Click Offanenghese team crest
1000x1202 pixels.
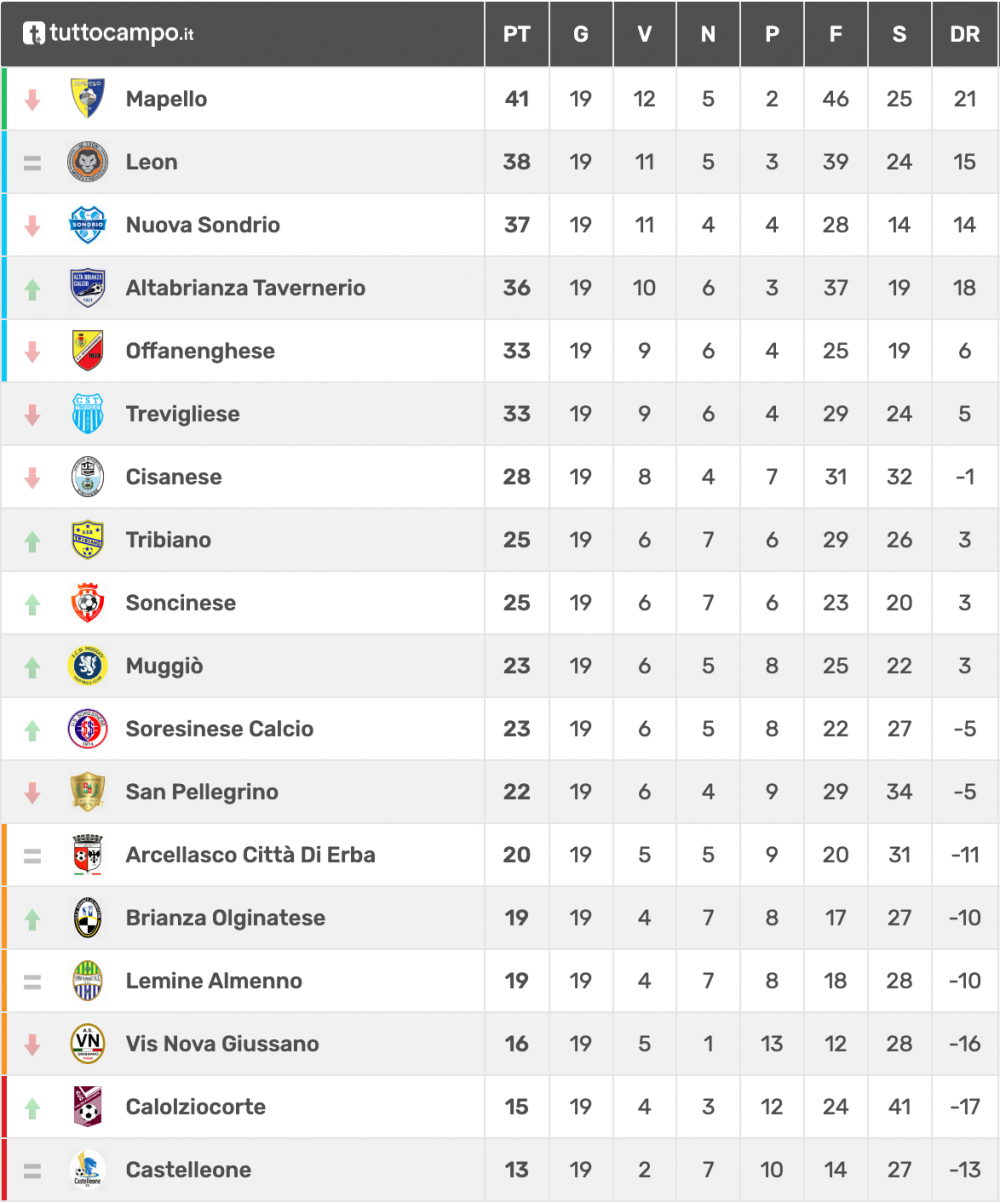point(88,350)
